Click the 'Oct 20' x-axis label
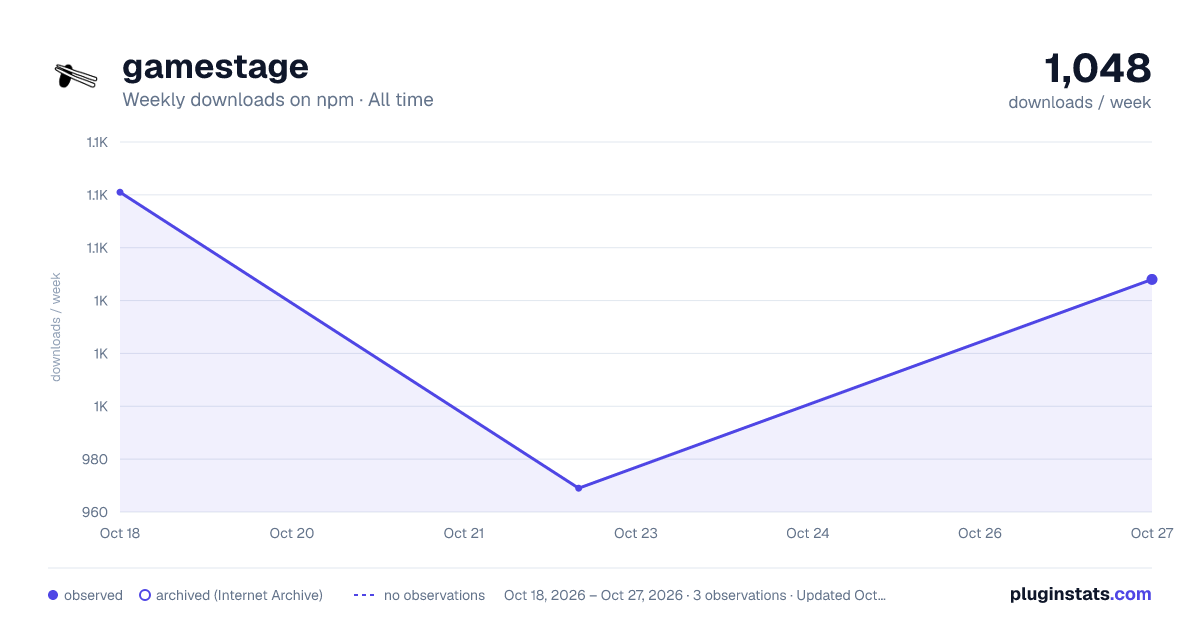 [x=292, y=533]
